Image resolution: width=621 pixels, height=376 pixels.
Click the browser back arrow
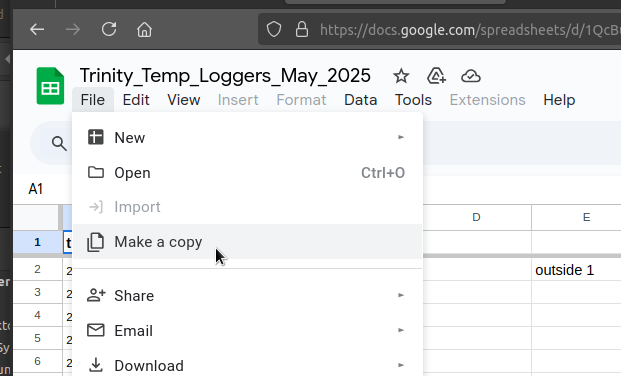click(37, 29)
